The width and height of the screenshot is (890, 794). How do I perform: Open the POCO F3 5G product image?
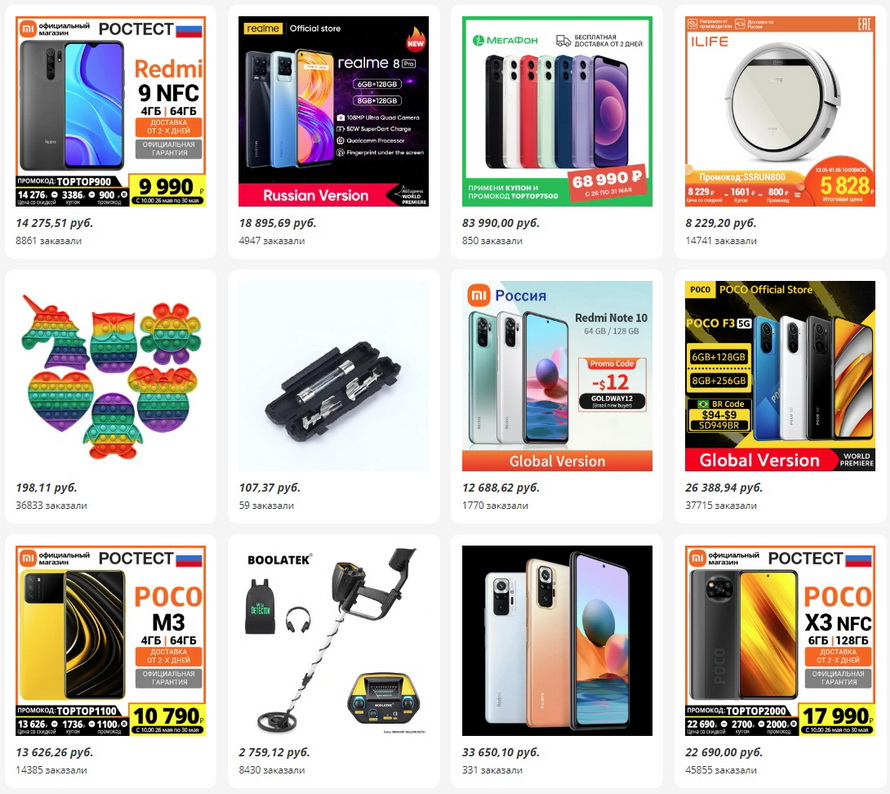coord(780,376)
